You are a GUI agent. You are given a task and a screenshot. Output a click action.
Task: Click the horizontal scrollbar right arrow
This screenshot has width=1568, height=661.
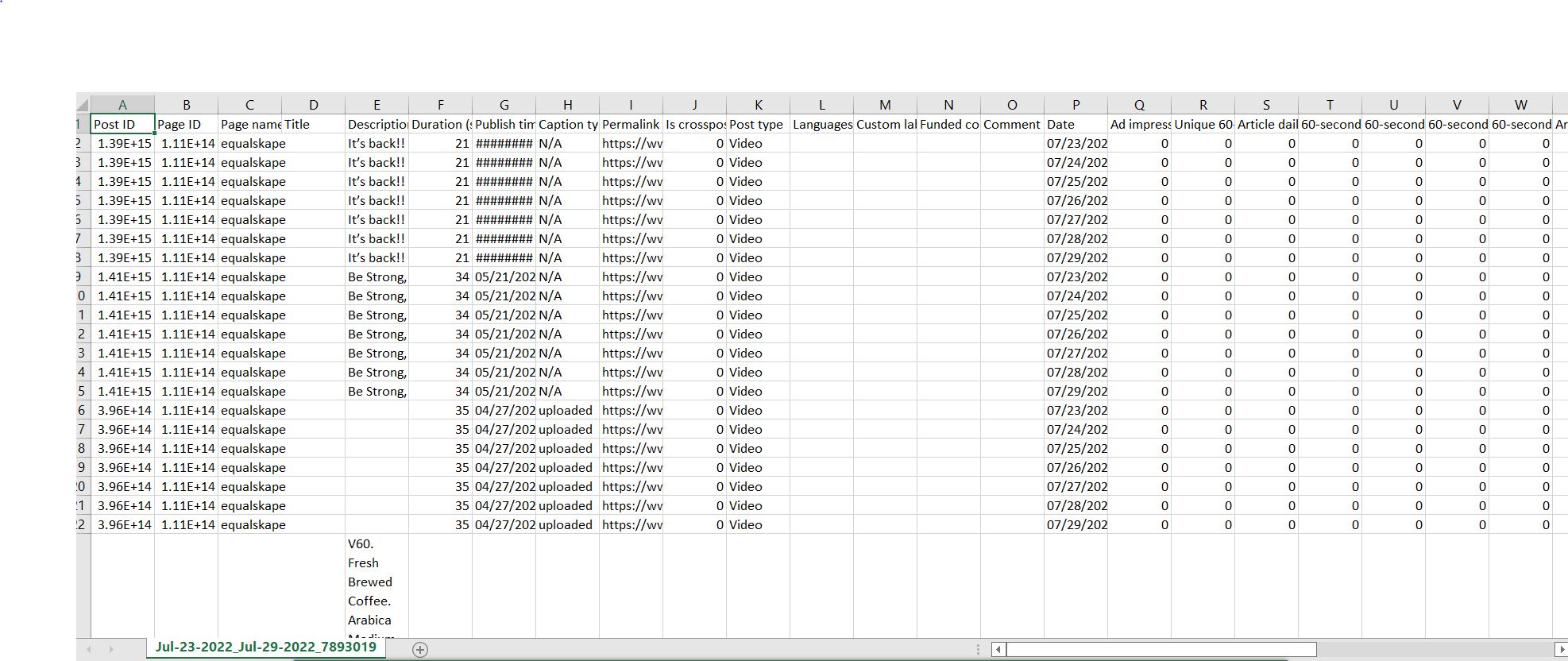click(x=1560, y=649)
